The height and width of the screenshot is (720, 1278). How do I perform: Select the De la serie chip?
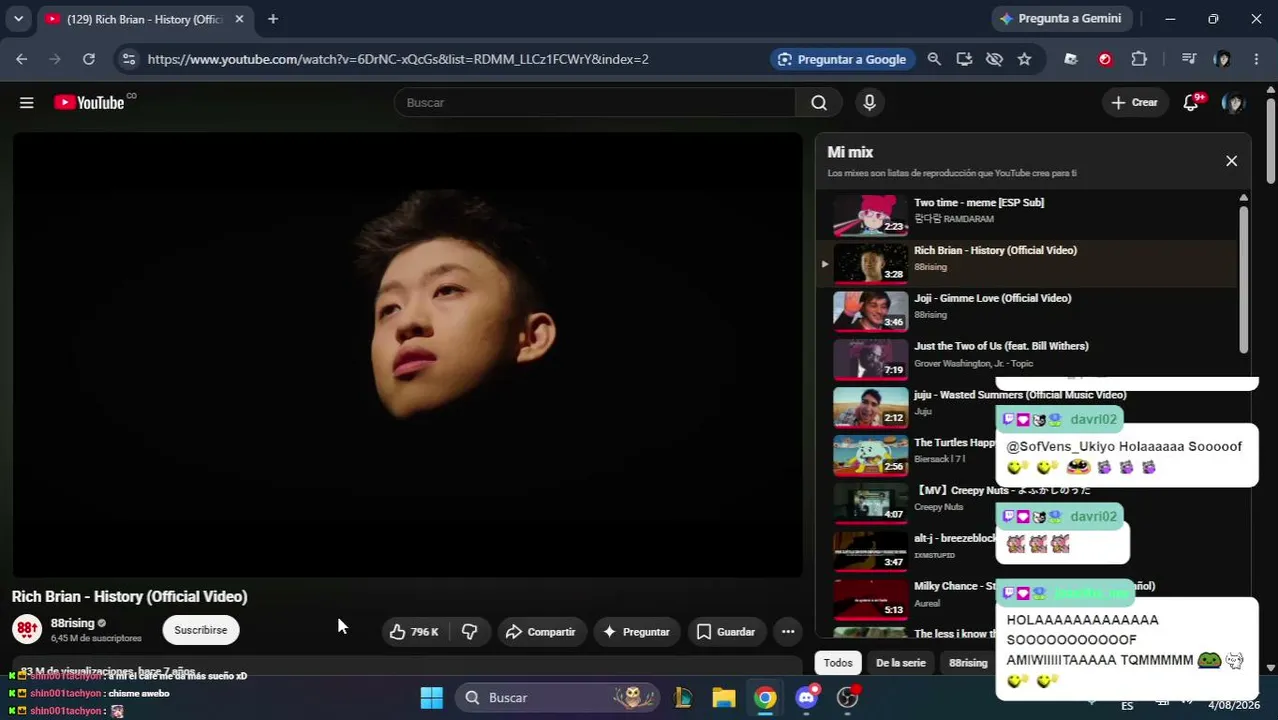900,662
